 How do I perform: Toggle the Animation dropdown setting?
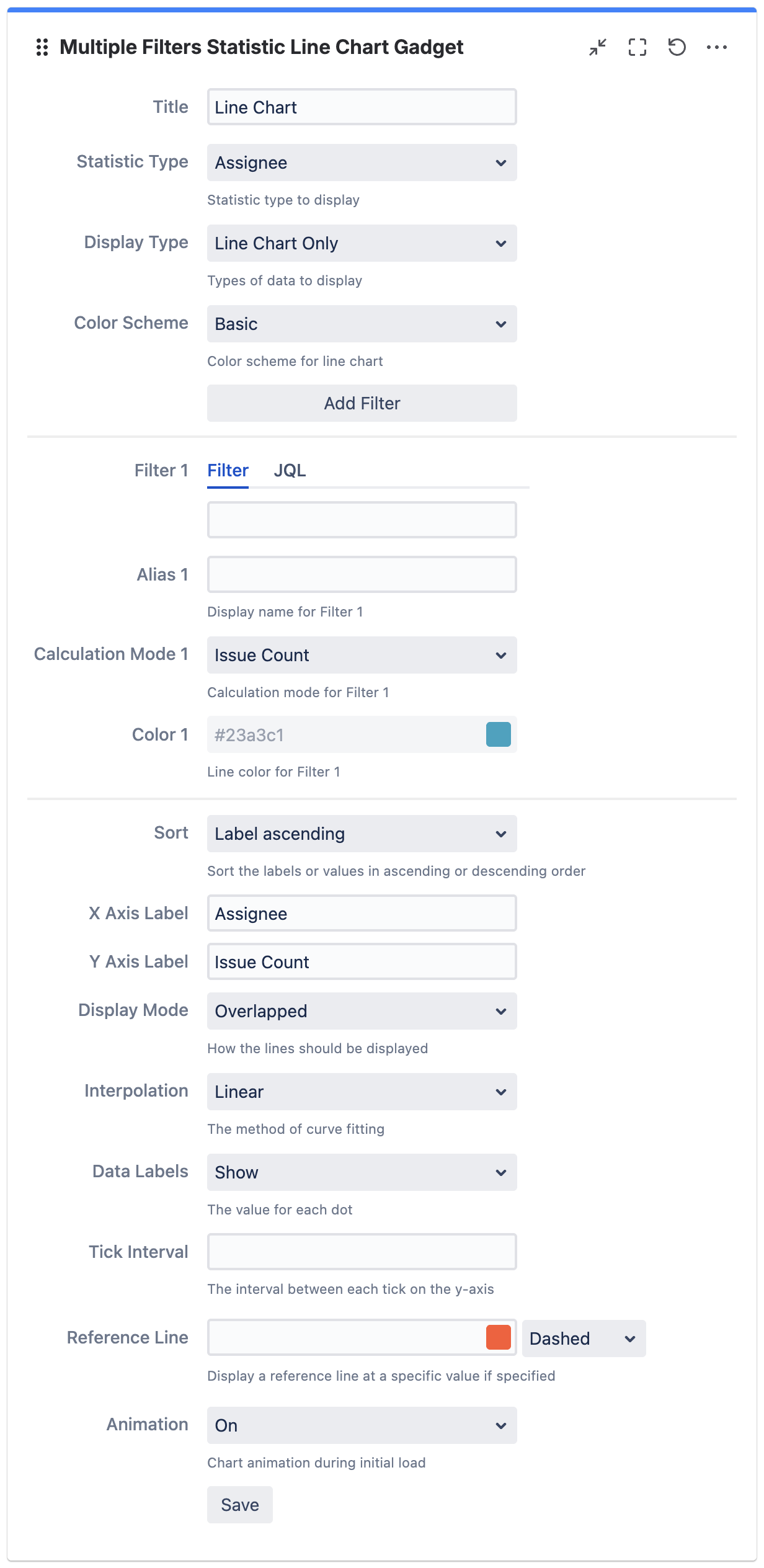pos(362,1425)
